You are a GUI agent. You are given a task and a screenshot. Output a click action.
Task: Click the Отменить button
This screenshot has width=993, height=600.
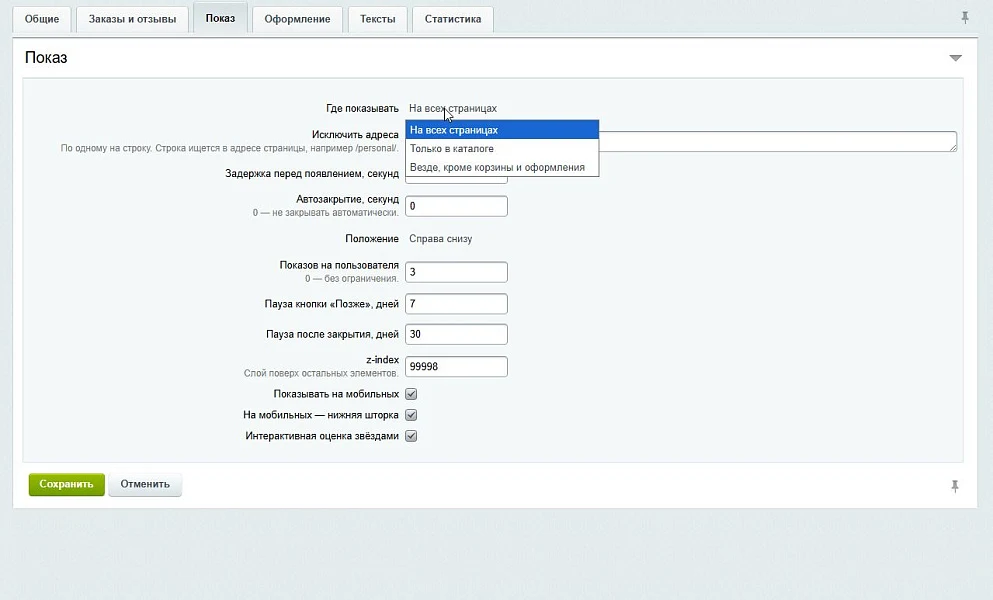[145, 484]
